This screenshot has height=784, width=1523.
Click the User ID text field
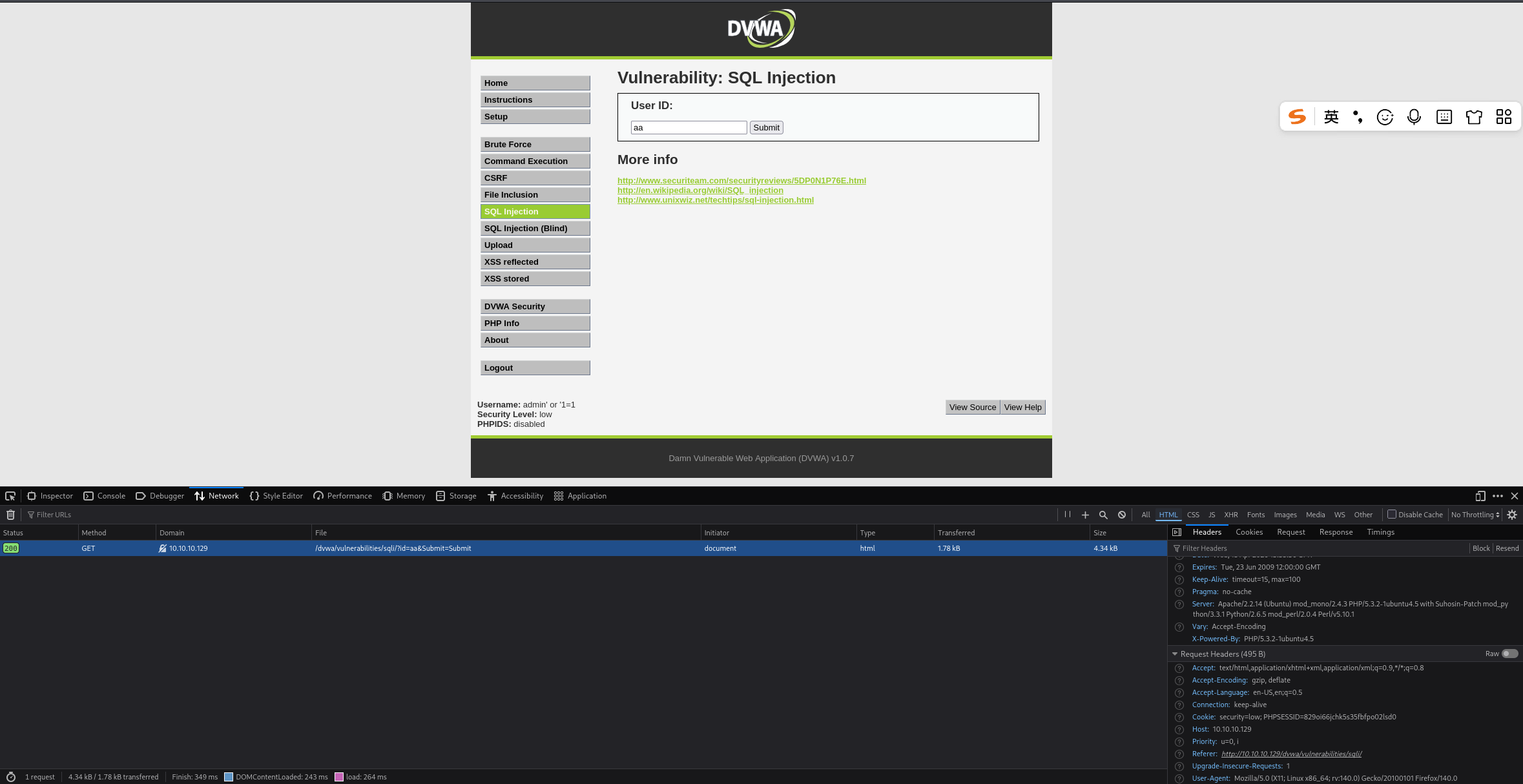(689, 128)
